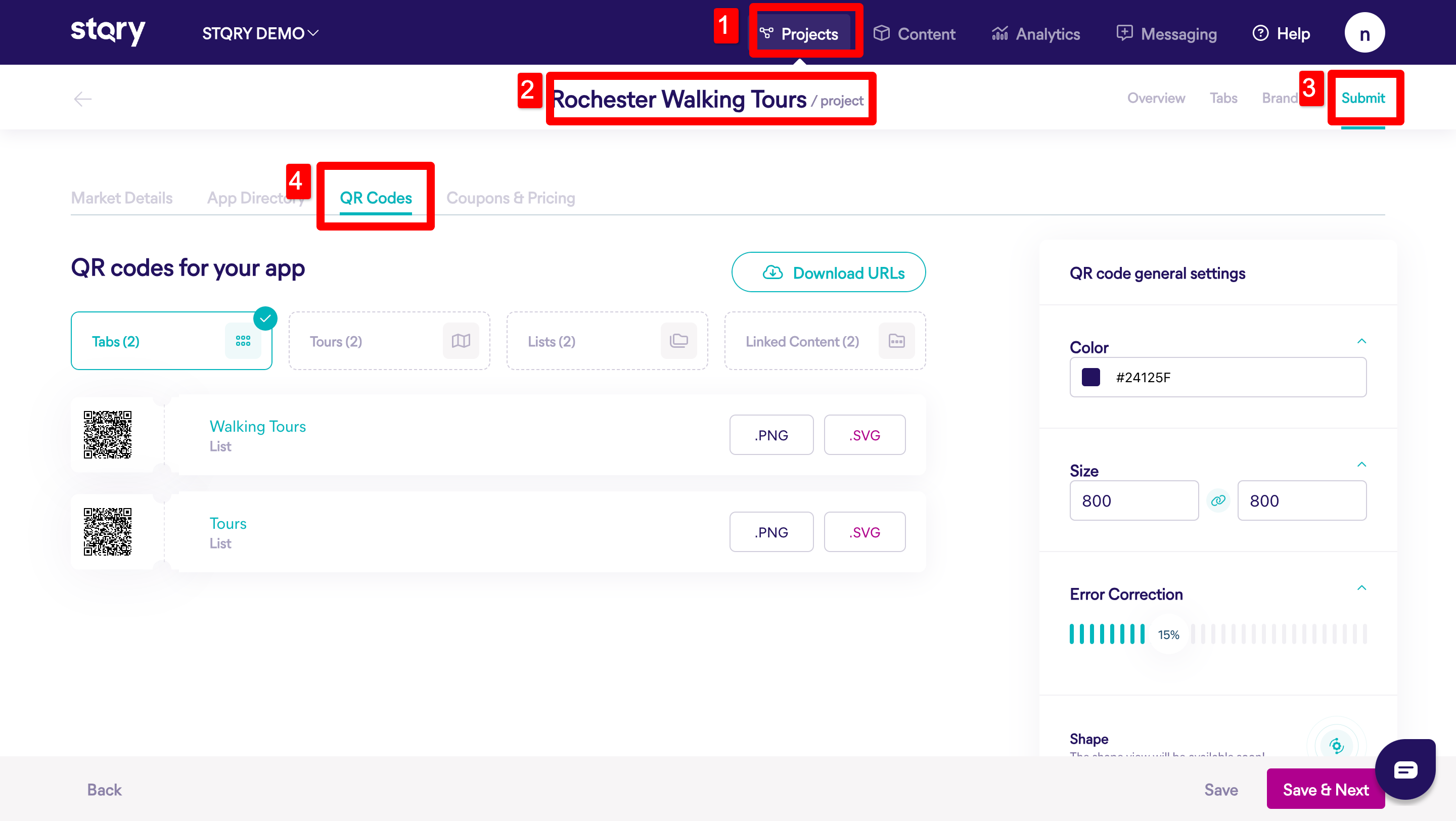Image resolution: width=1456 pixels, height=821 pixels.
Task: Select the Lists (2) category card
Action: [x=607, y=341]
